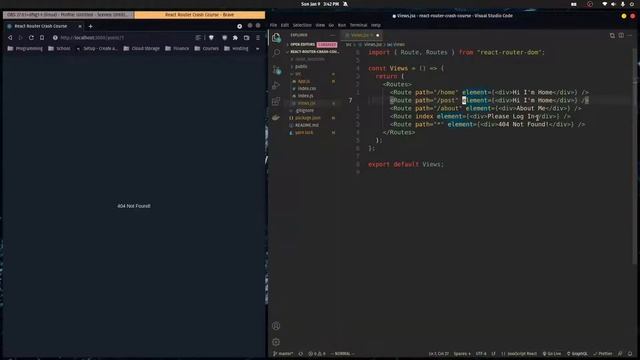The image size is (640, 360).
Task: Click the Brave back navigation arrow
Action: [10, 38]
